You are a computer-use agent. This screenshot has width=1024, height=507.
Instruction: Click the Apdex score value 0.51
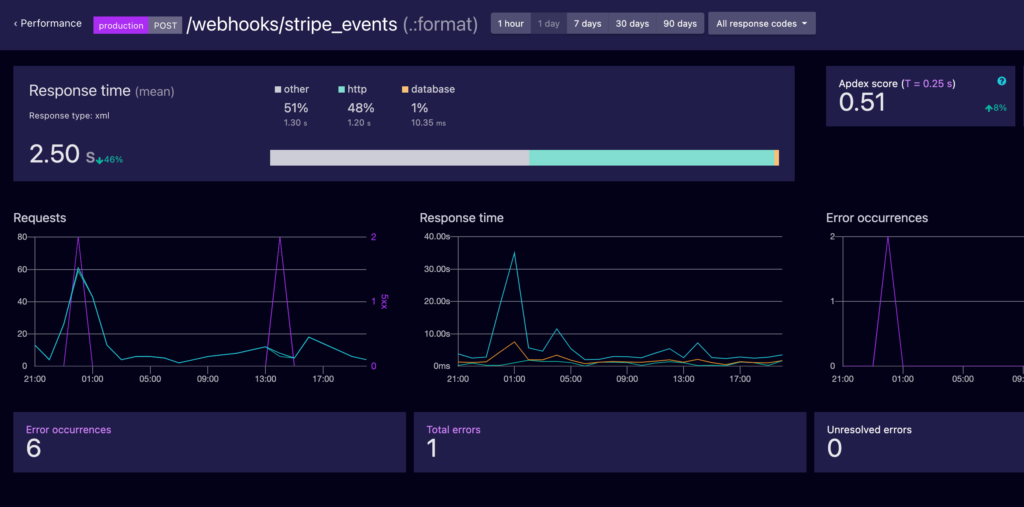862,102
